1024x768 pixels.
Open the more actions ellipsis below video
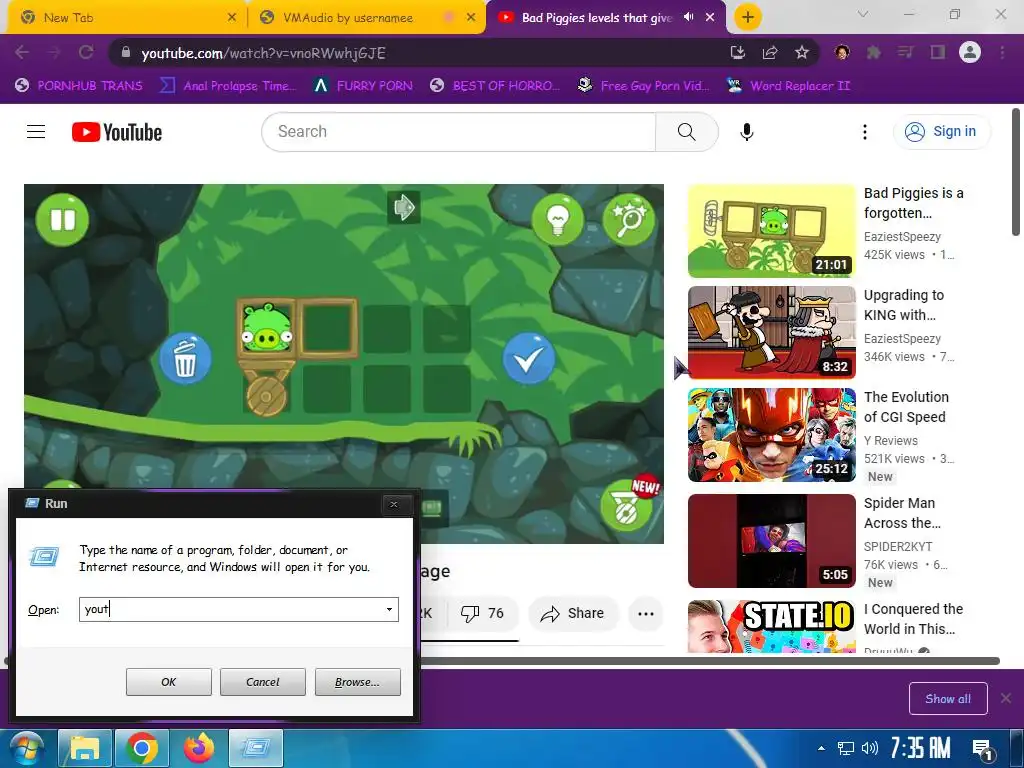[646, 613]
